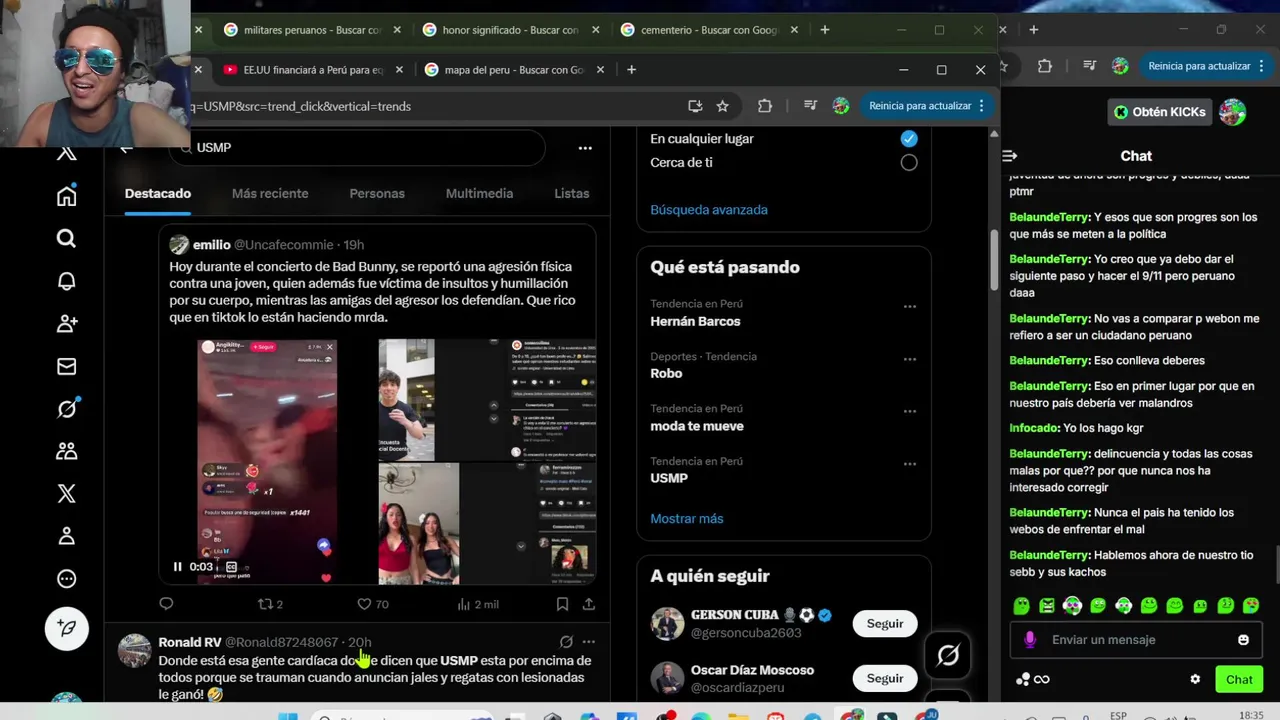Share emilio's post
This screenshot has height=720, width=1280.
click(x=589, y=604)
